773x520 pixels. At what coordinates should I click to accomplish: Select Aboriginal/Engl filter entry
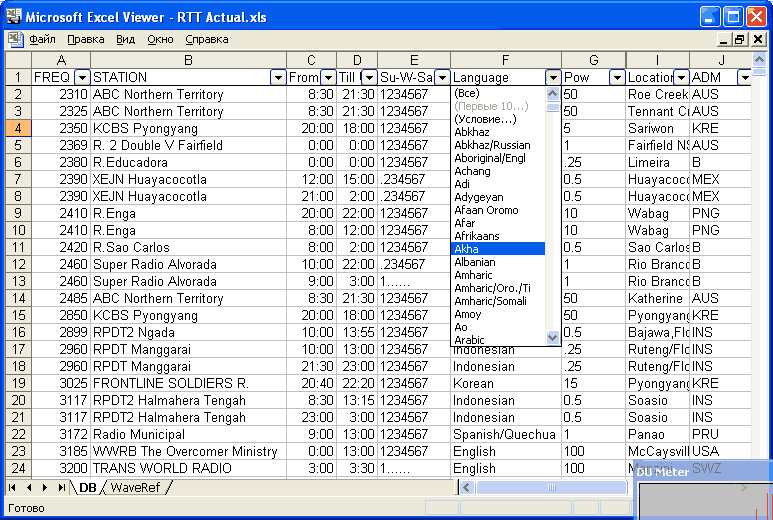498,158
